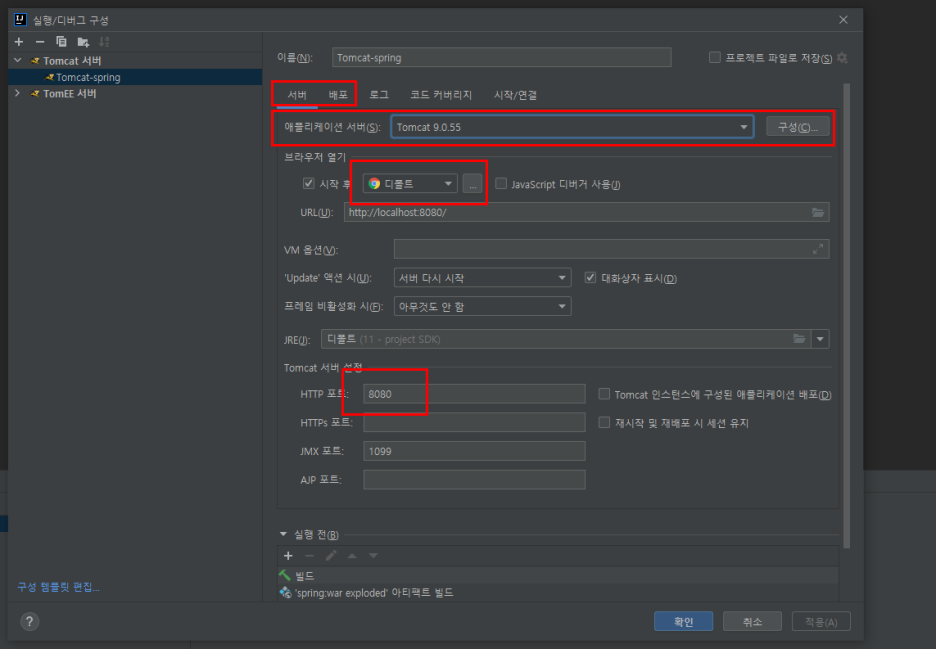Image resolution: width=936 pixels, height=649 pixels.
Task: Enable deploy applications configured in Tomcat instance
Action: pos(604,394)
